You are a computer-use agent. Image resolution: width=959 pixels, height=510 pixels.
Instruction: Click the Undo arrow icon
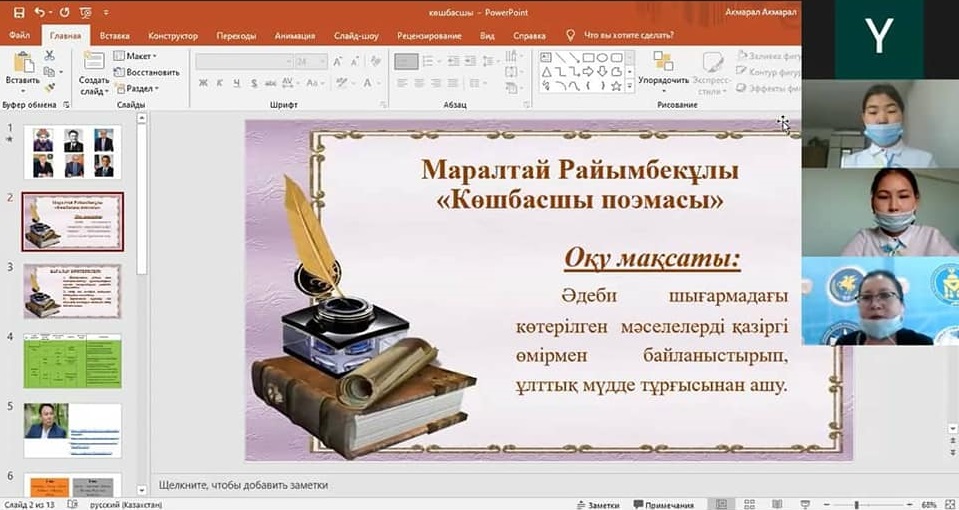coord(39,13)
